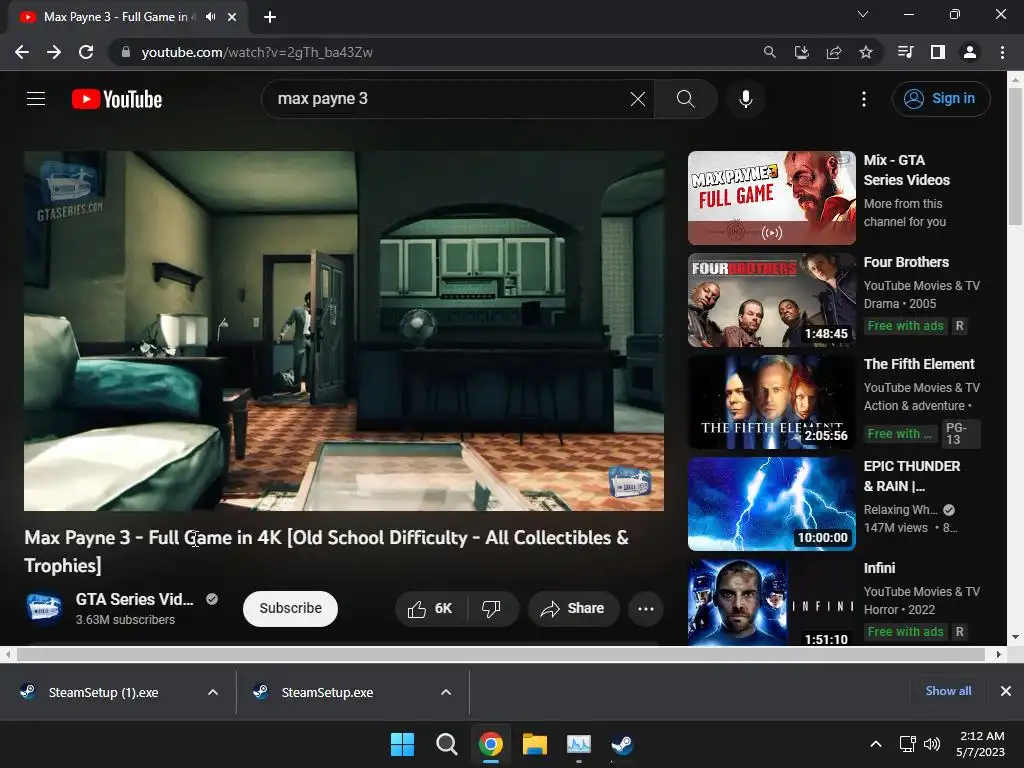Open a new browser tab
The height and width of the screenshot is (768, 1024).
click(x=270, y=17)
